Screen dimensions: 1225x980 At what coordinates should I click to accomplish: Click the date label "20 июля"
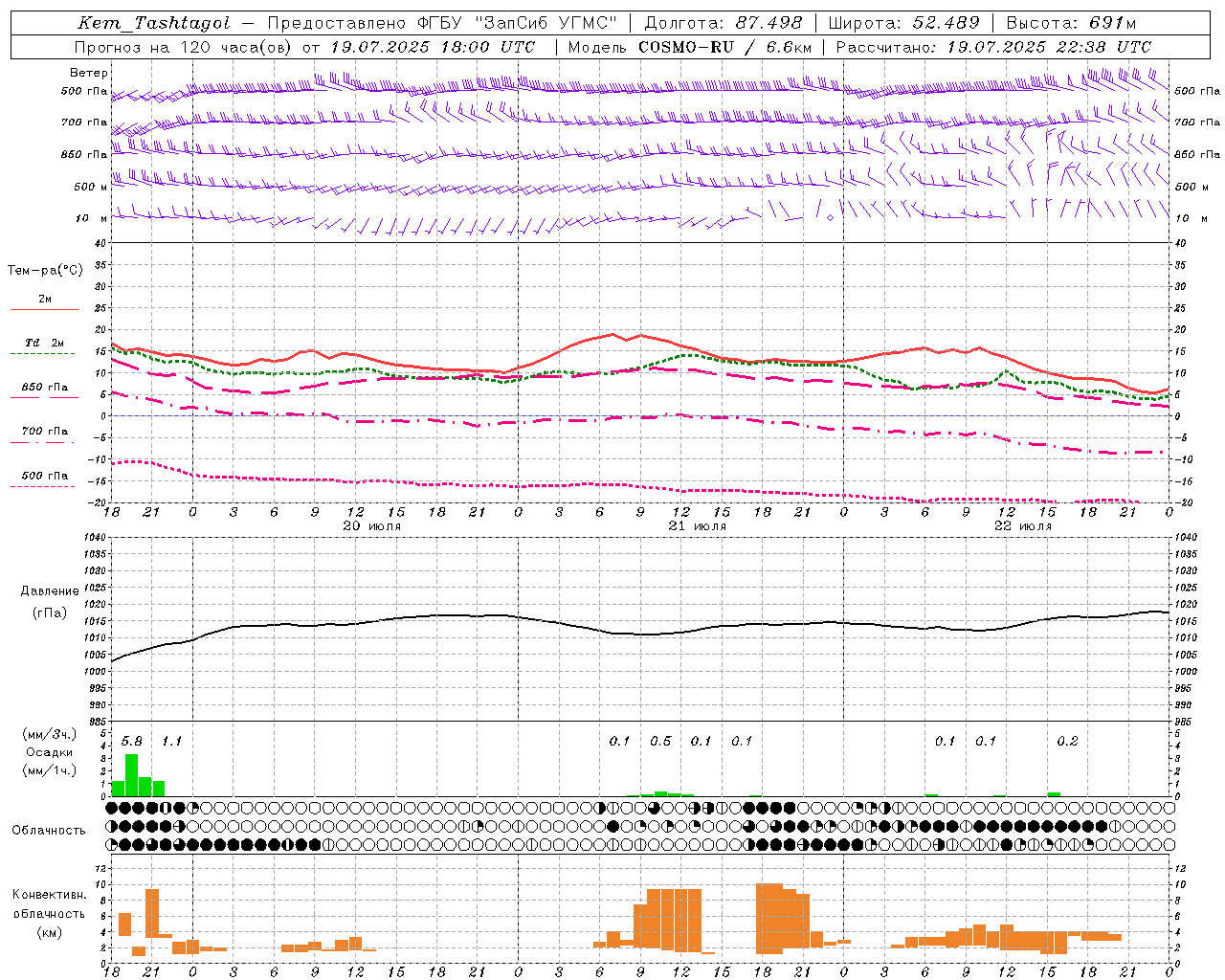click(x=372, y=526)
